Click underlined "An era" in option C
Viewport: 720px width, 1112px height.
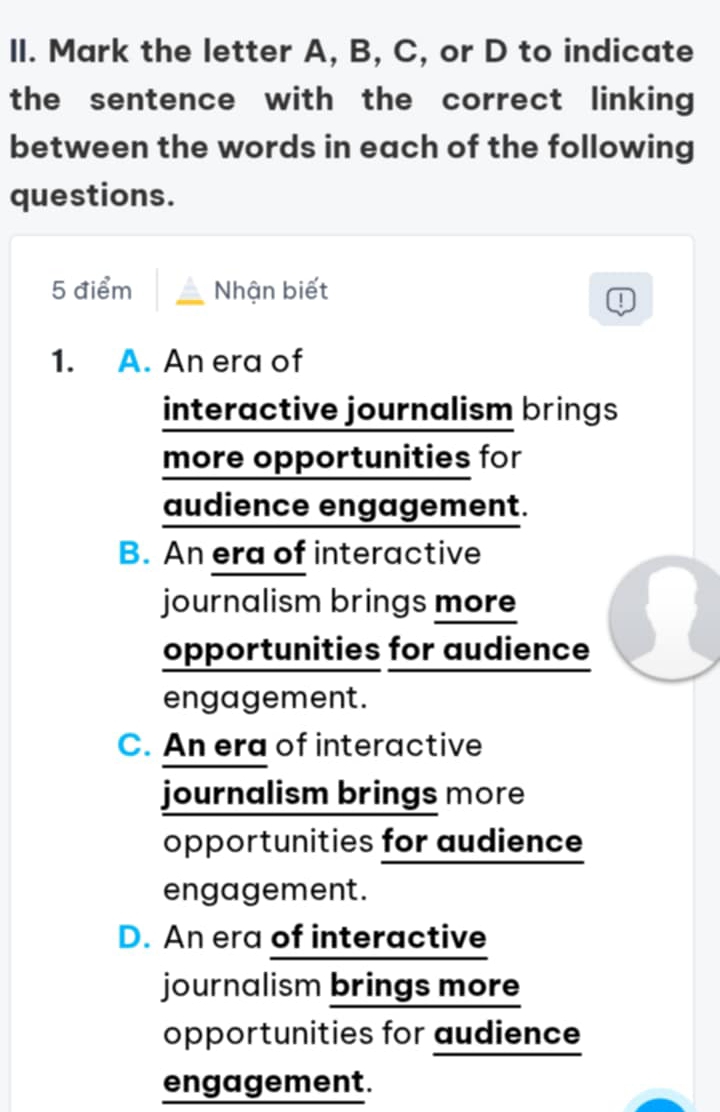pos(216,746)
